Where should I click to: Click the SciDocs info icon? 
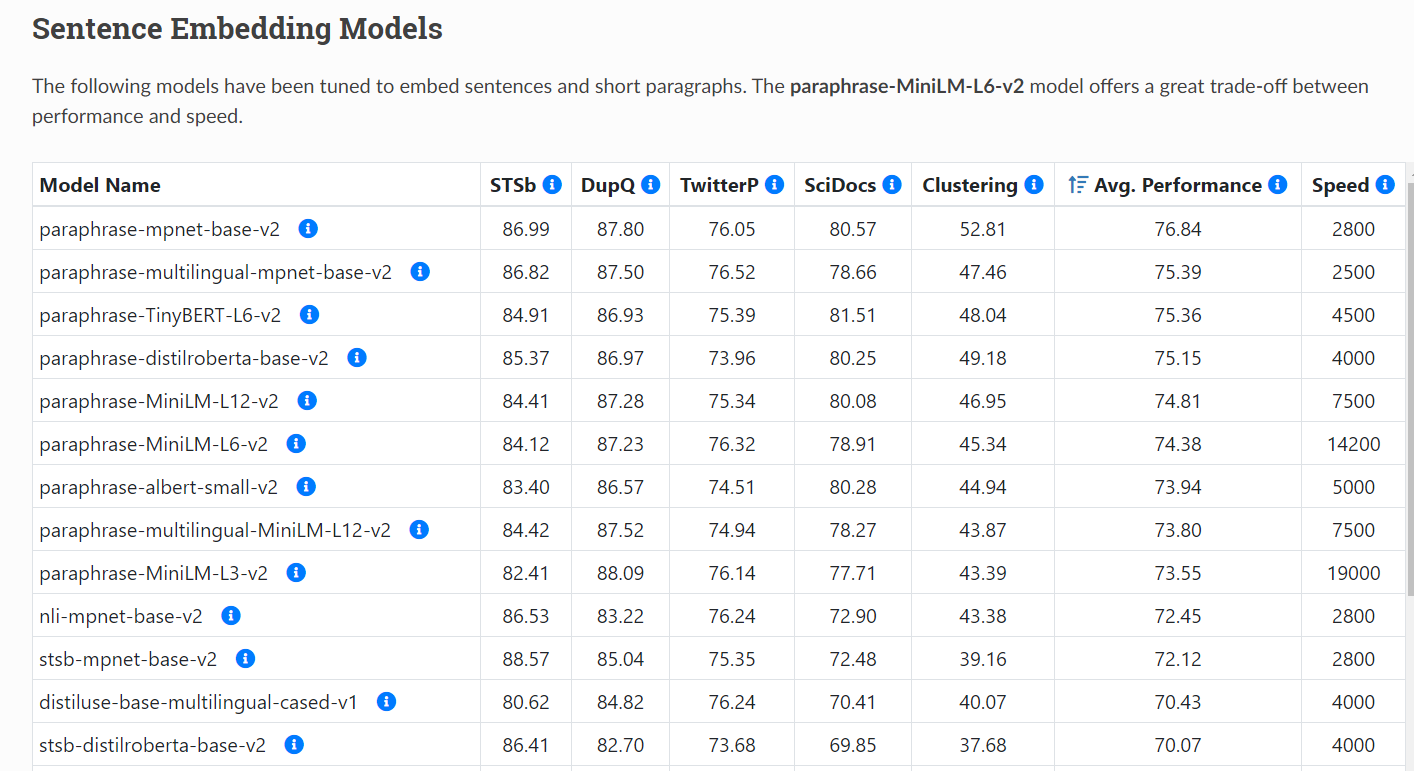892,185
